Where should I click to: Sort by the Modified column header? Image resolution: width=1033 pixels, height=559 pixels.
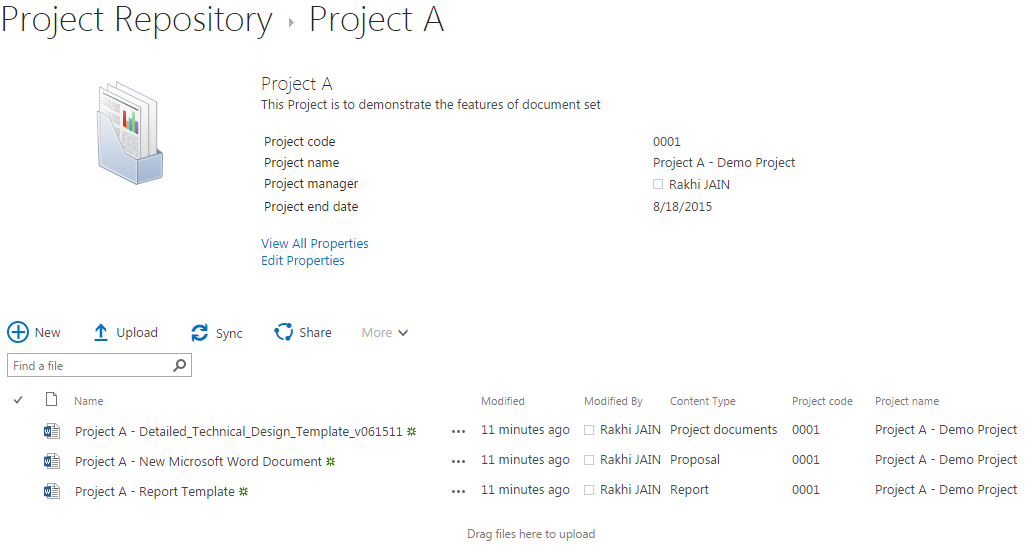(x=503, y=401)
